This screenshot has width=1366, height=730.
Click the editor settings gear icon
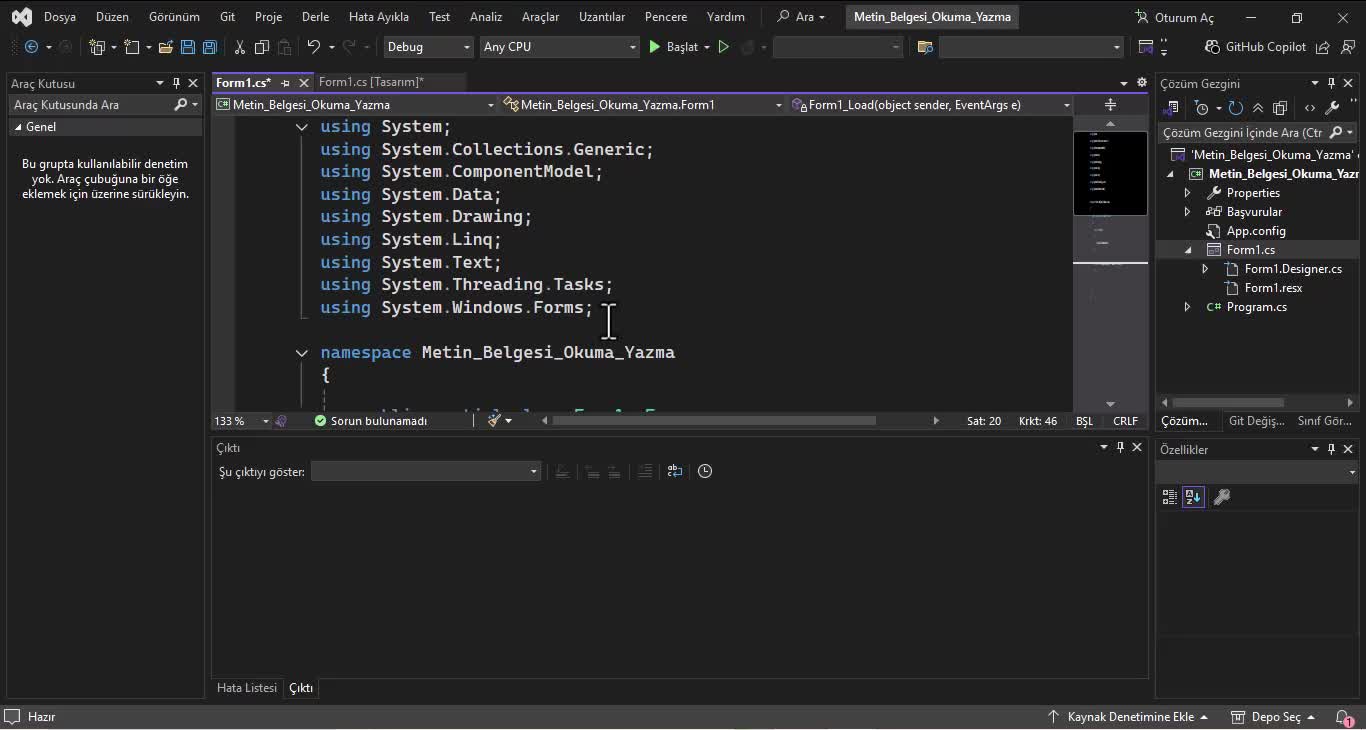pos(1142,83)
